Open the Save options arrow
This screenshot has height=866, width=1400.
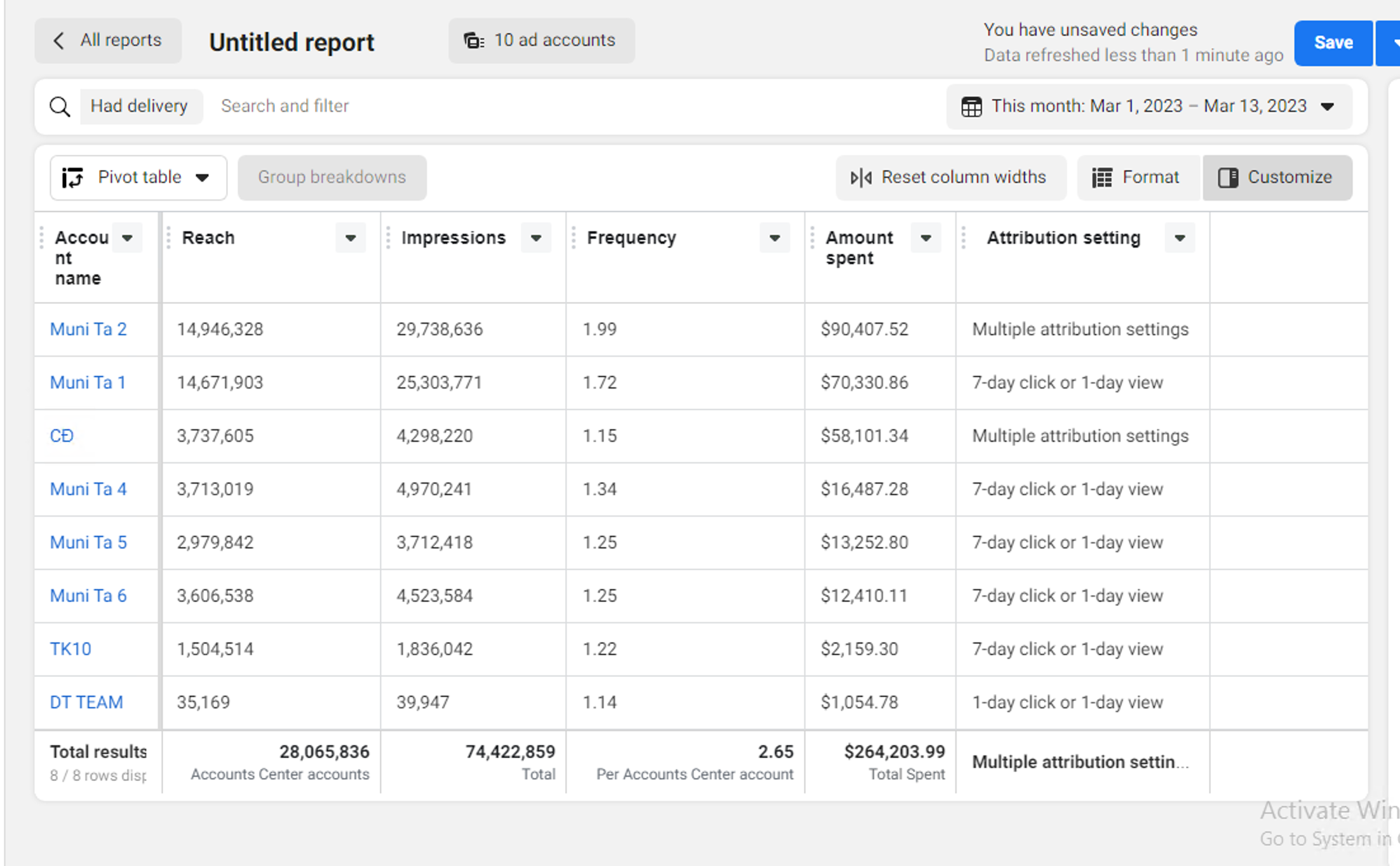(1389, 43)
